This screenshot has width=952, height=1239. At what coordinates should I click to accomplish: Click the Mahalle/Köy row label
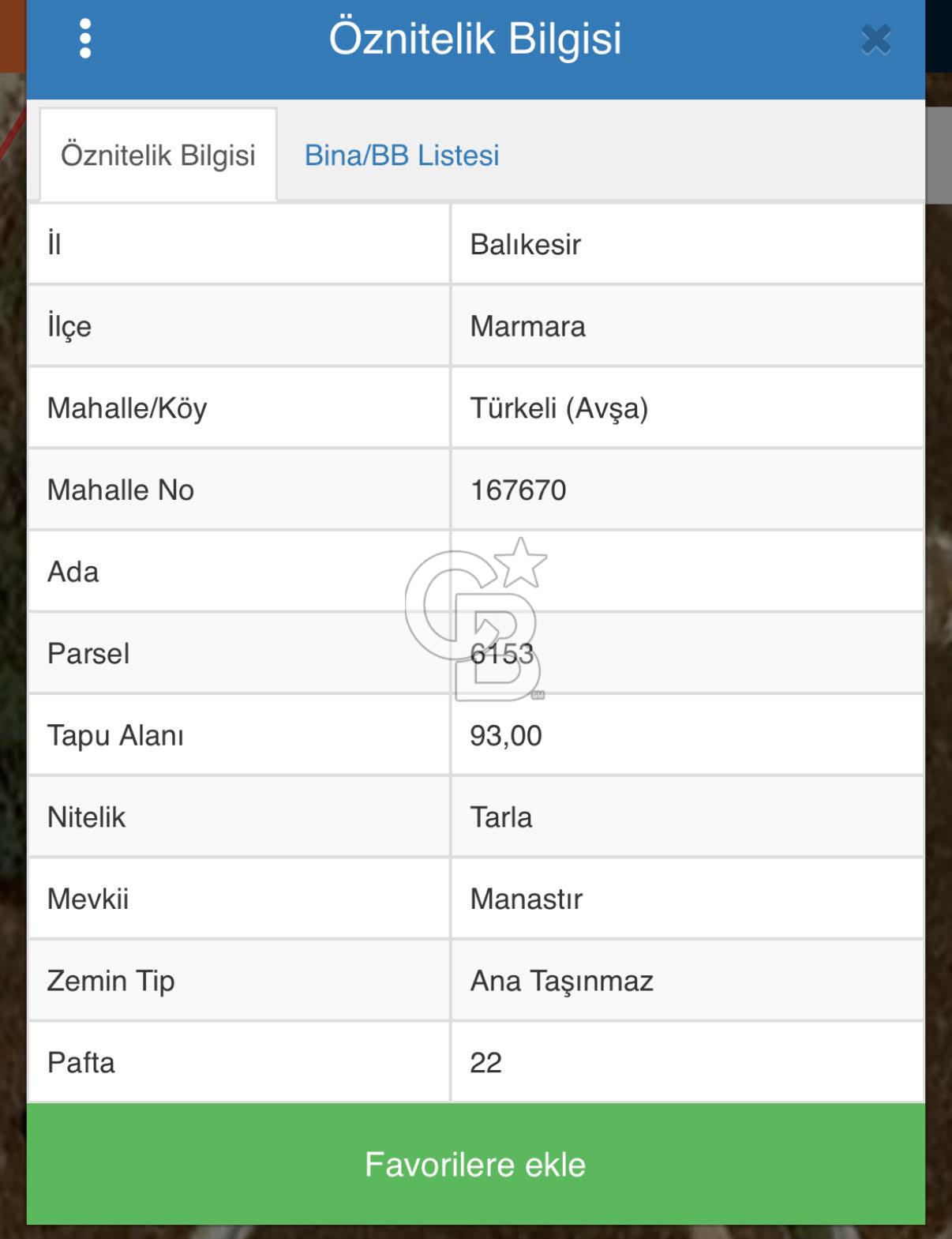pyautogui.click(x=127, y=408)
